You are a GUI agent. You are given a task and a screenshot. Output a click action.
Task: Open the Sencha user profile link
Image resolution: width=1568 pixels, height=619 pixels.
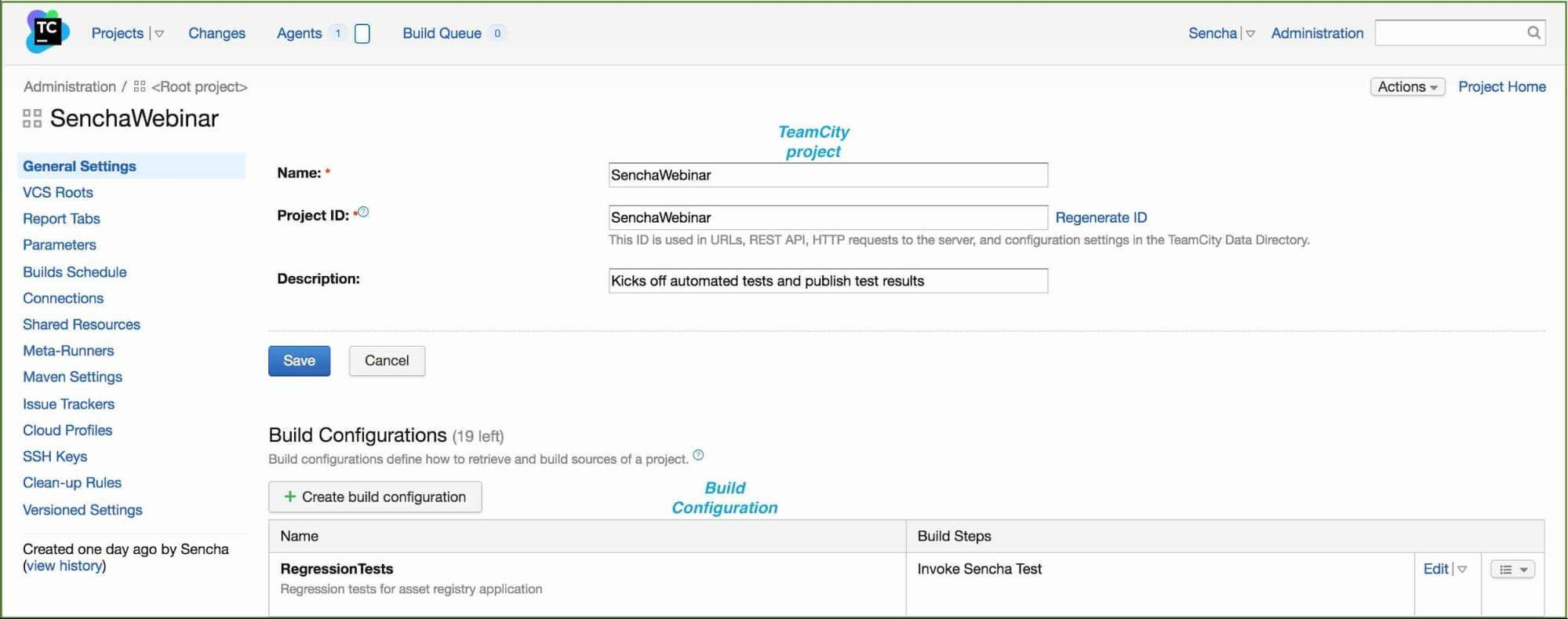(x=1213, y=33)
